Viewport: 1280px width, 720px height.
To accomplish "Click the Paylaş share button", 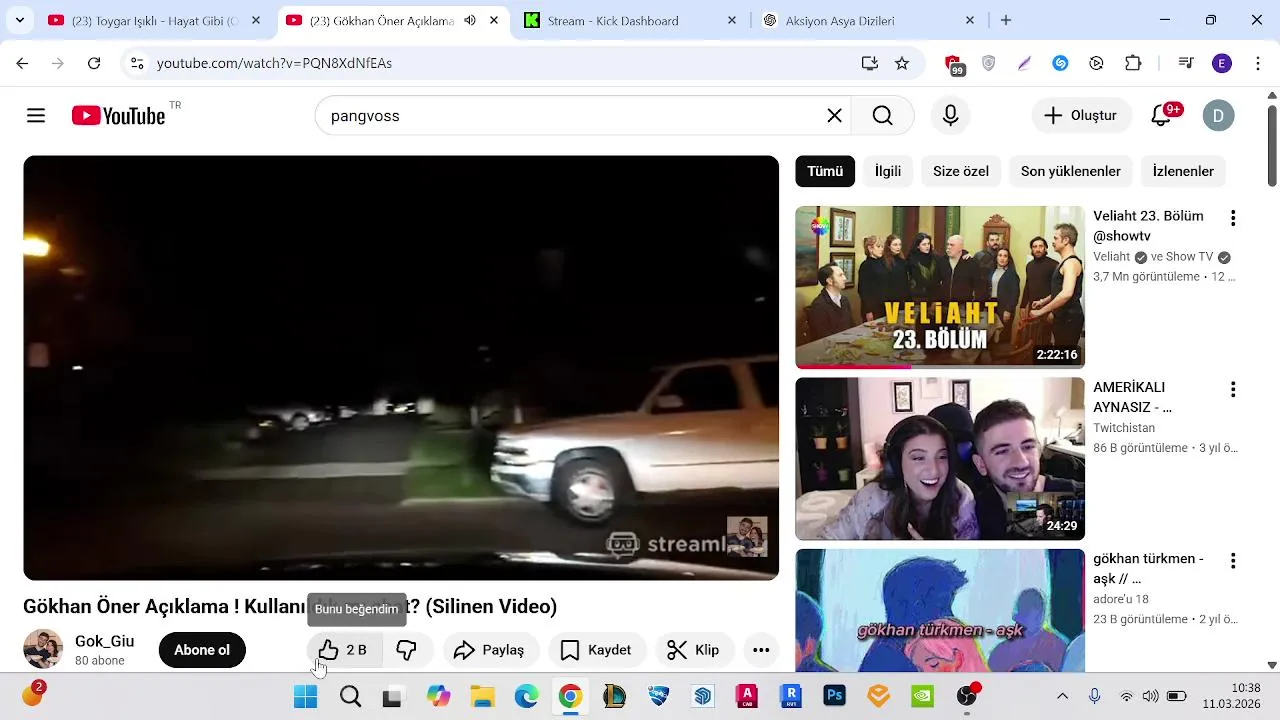I will tap(490, 650).
